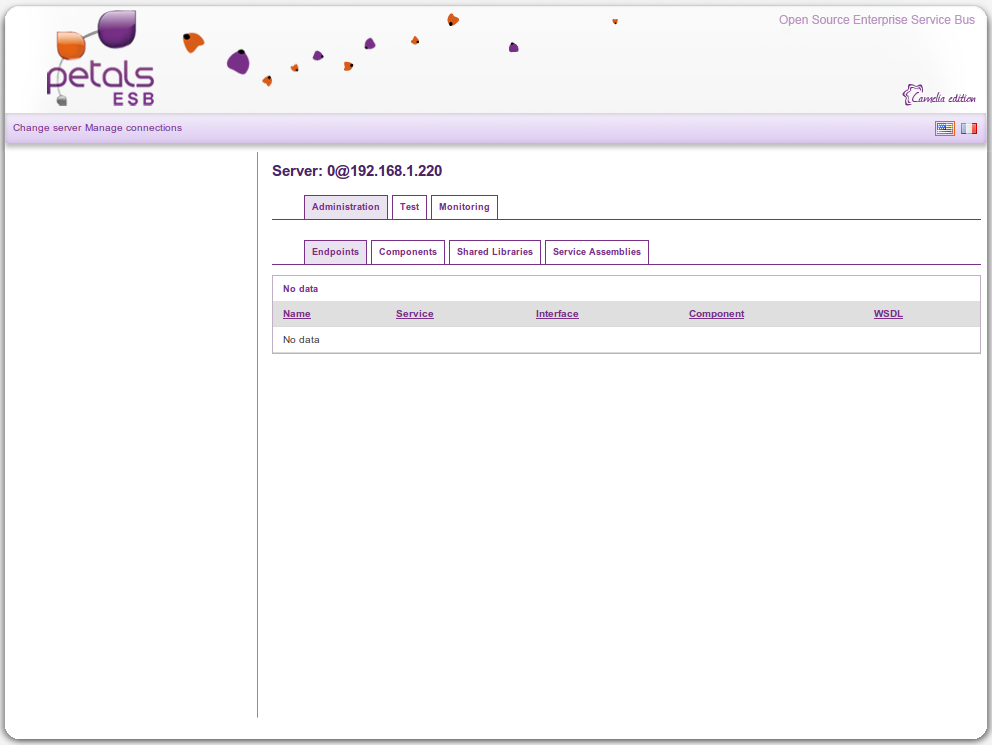Click the Camelia edition emblem
Screen dimensions: 992x745
point(939,96)
